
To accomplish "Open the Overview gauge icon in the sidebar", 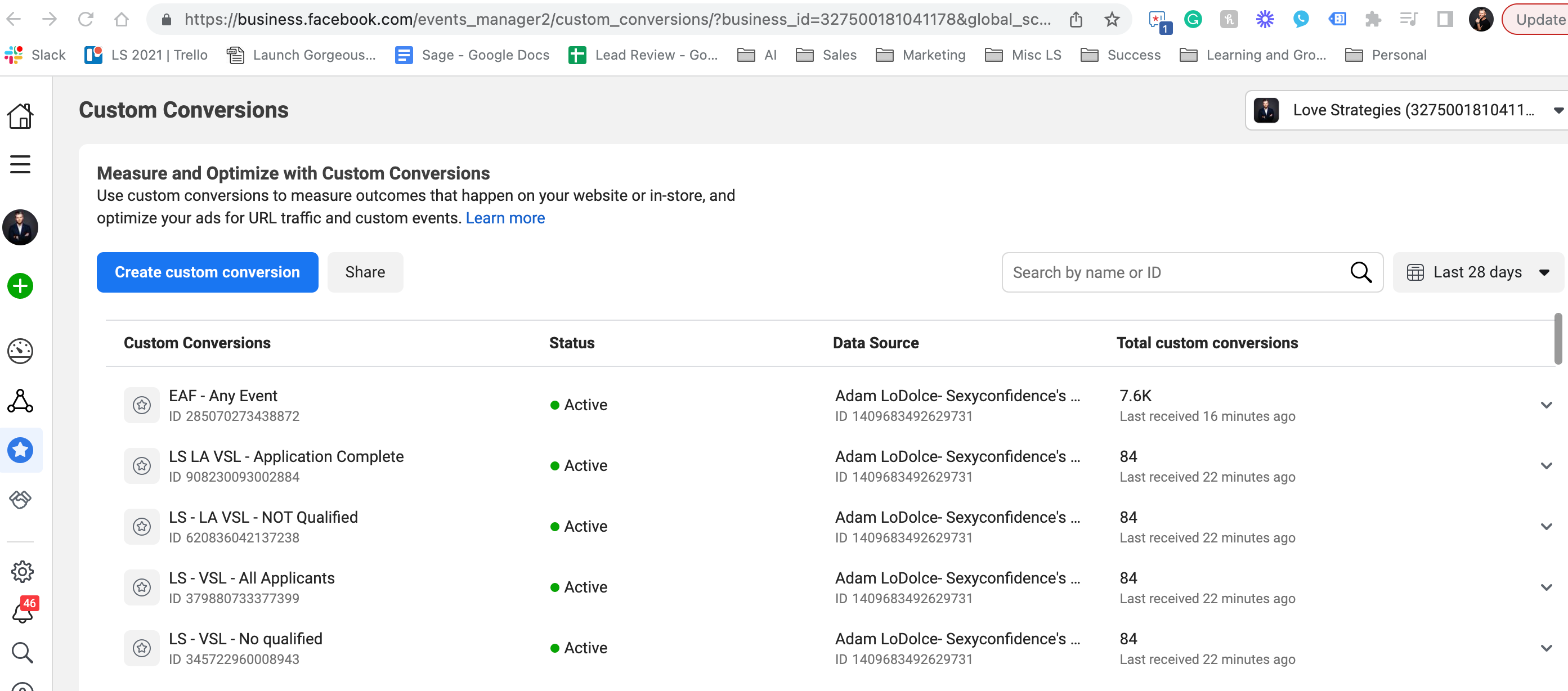I will click(x=20, y=351).
